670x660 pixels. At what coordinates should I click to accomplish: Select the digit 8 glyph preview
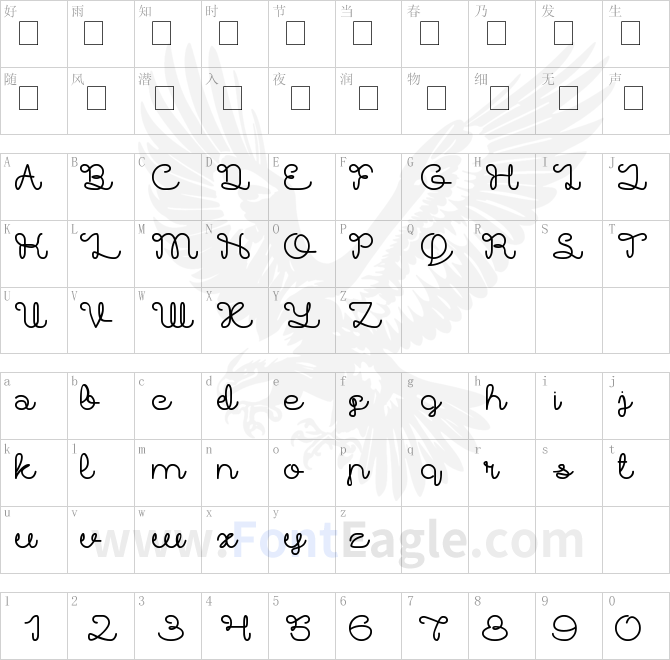(x=495, y=628)
